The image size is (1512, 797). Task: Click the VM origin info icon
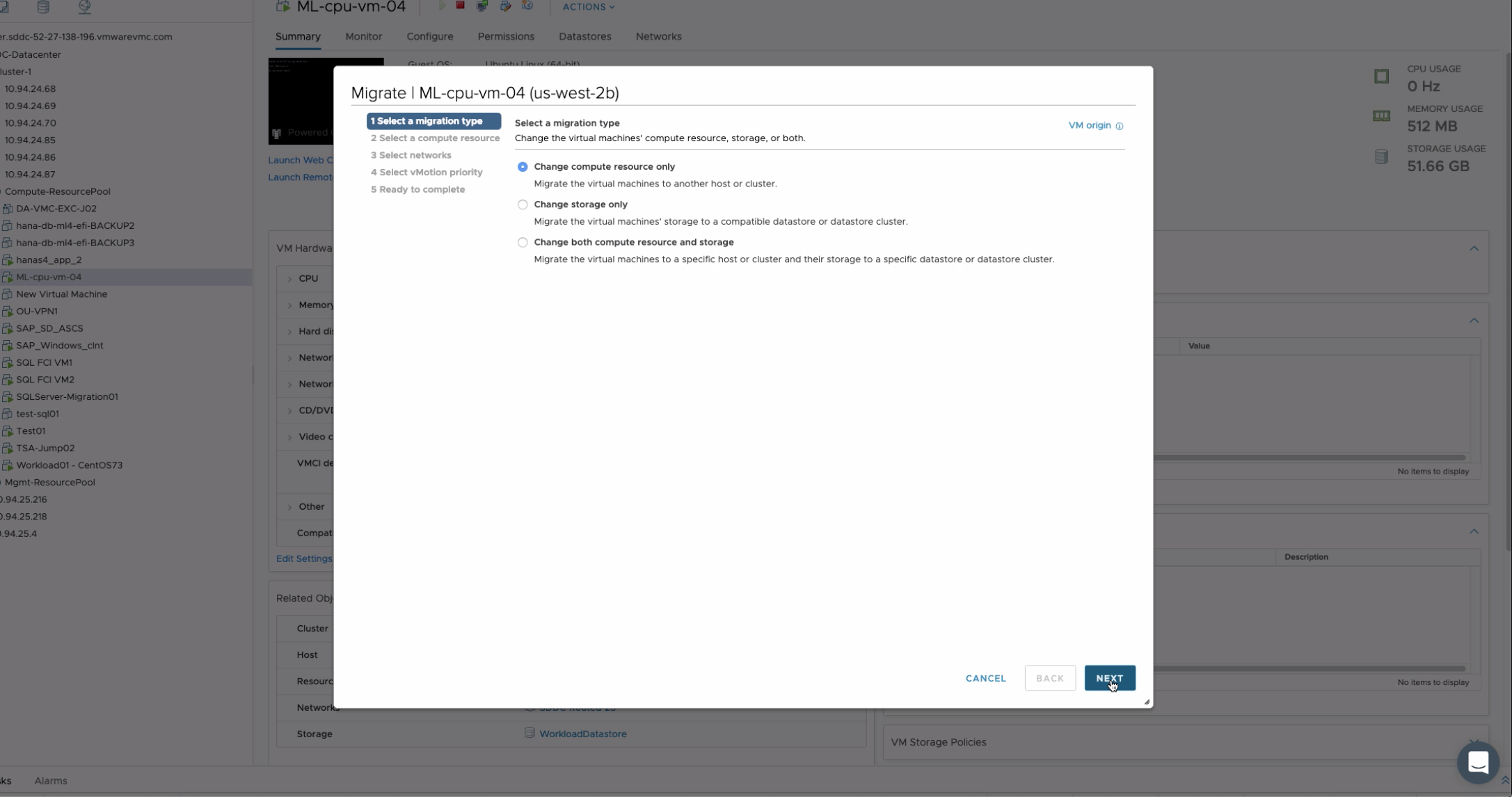(1120, 126)
